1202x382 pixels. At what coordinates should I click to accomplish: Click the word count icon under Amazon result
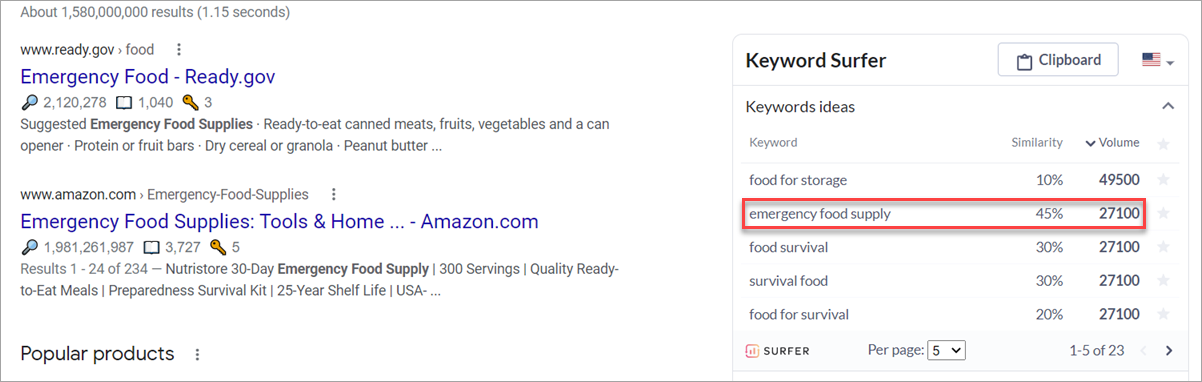152,247
